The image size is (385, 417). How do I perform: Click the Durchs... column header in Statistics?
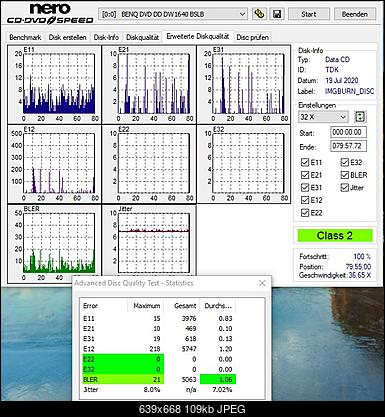pyautogui.click(x=218, y=306)
